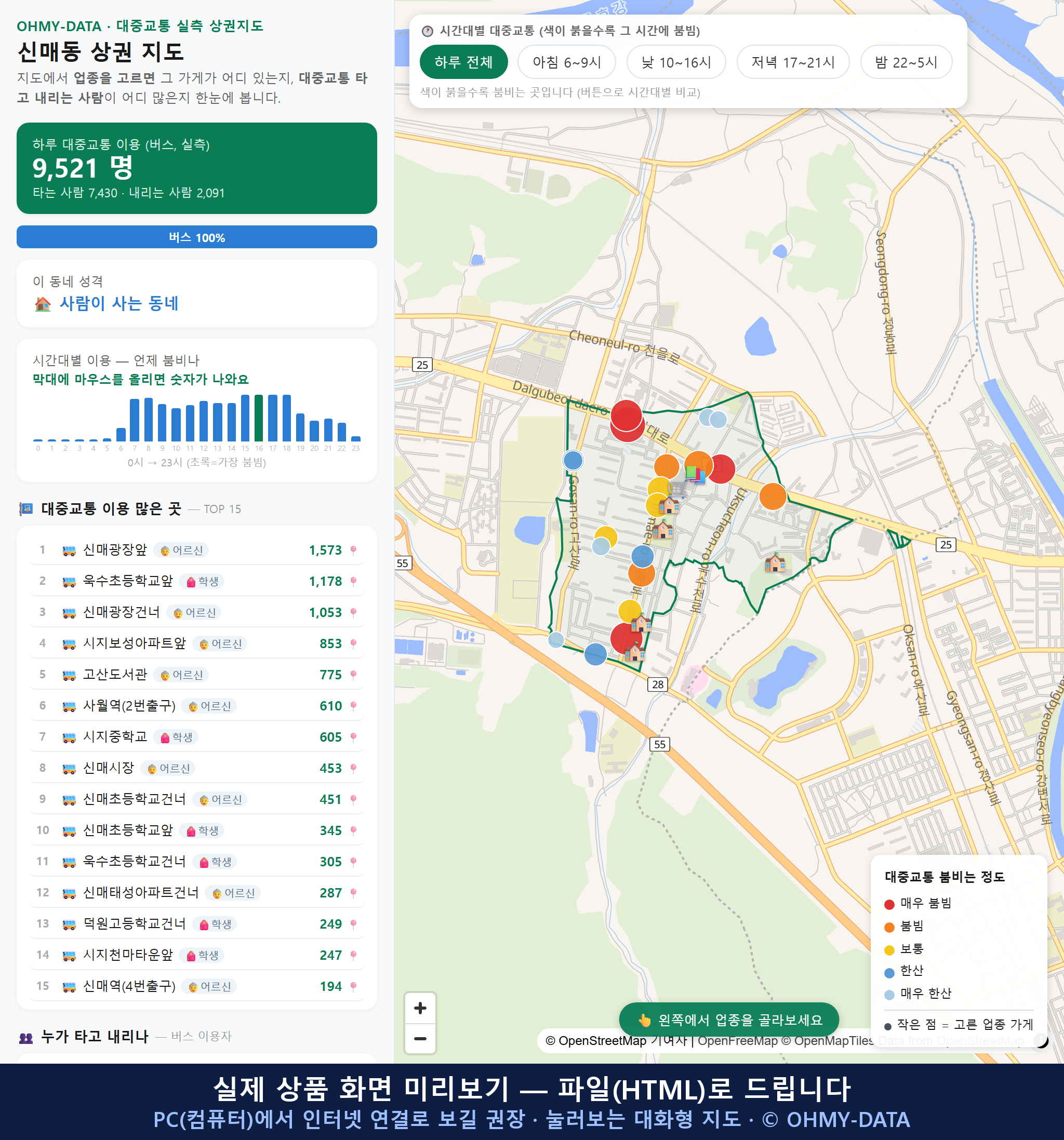The width and height of the screenshot is (1064, 1140).
Task: Click the bus icon next to 신매태성아파트건너
Action: [69, 893]
